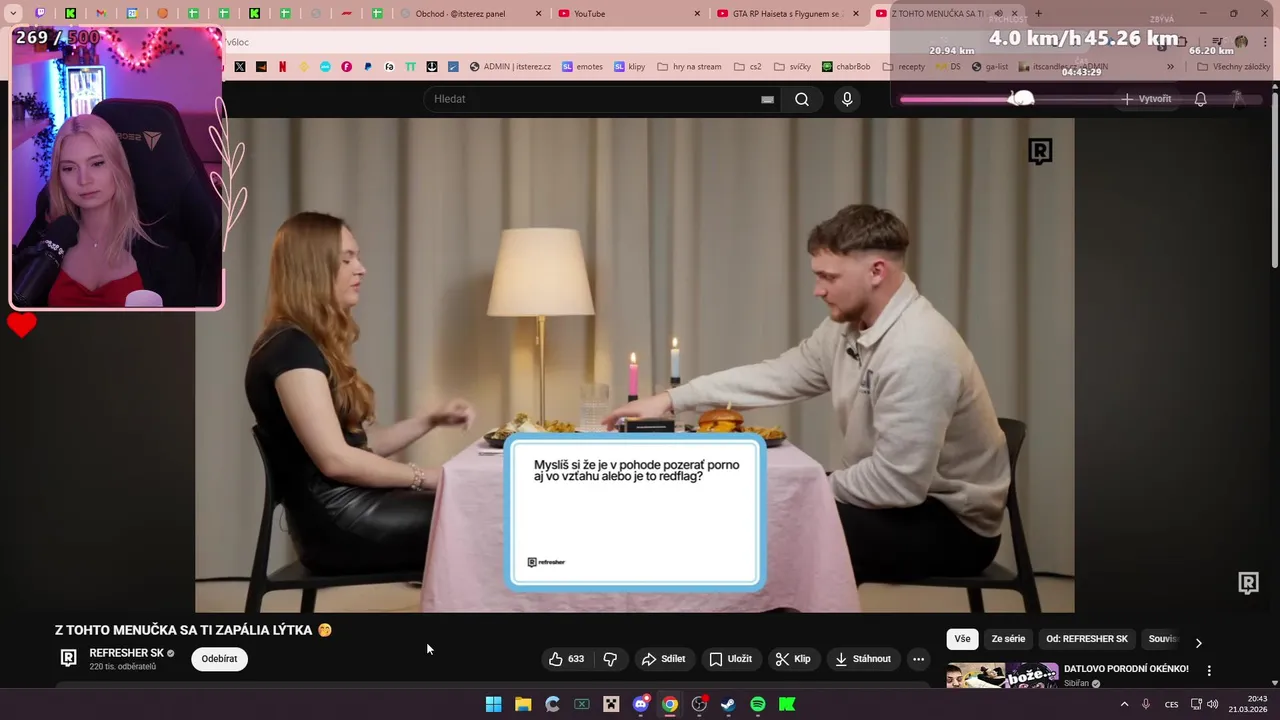Open OBS Studio from the taskbar
1280x720 pixels.
(699, 704)
